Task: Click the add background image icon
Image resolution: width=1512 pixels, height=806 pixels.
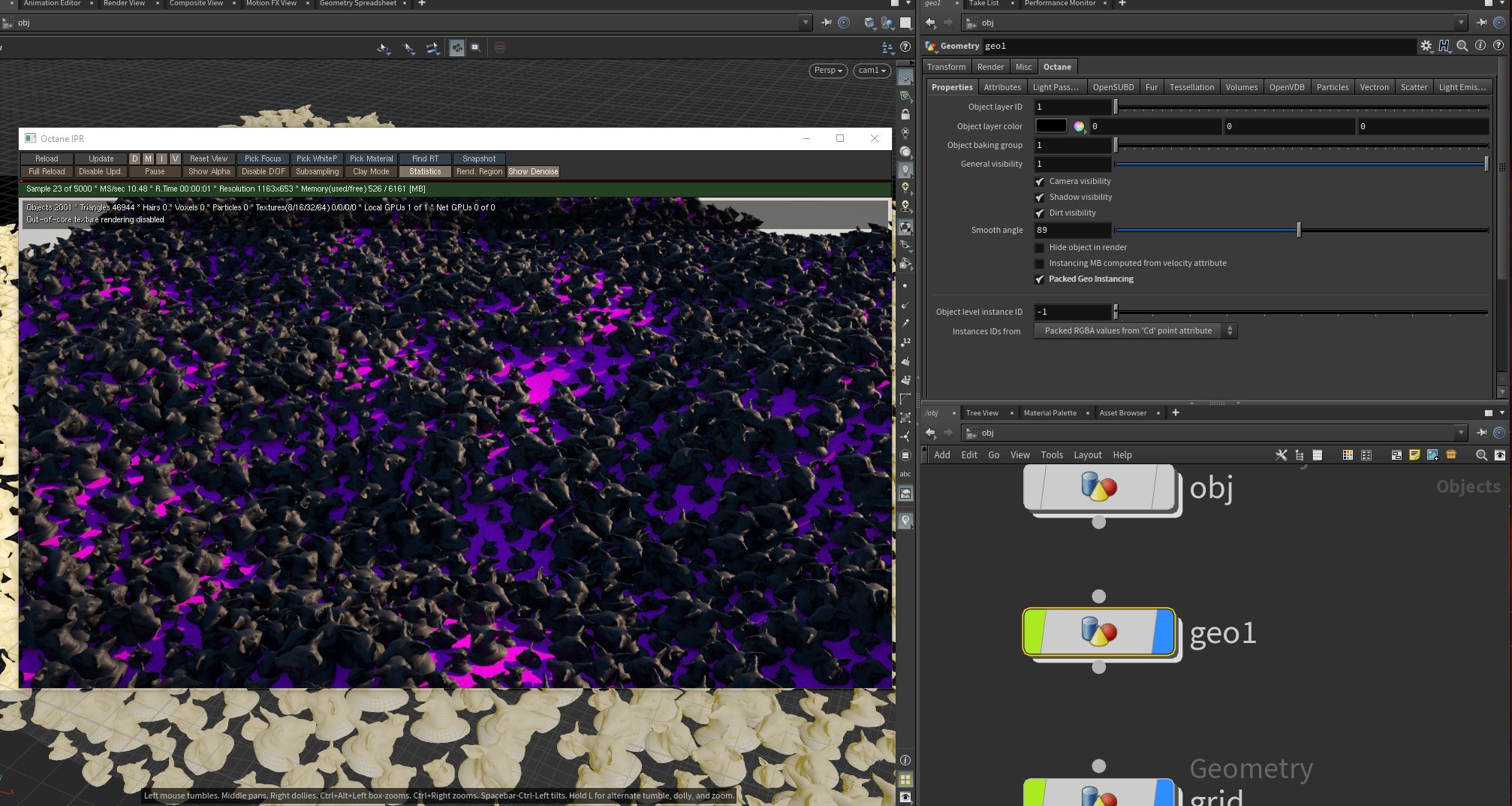Action: [1432, 455]
